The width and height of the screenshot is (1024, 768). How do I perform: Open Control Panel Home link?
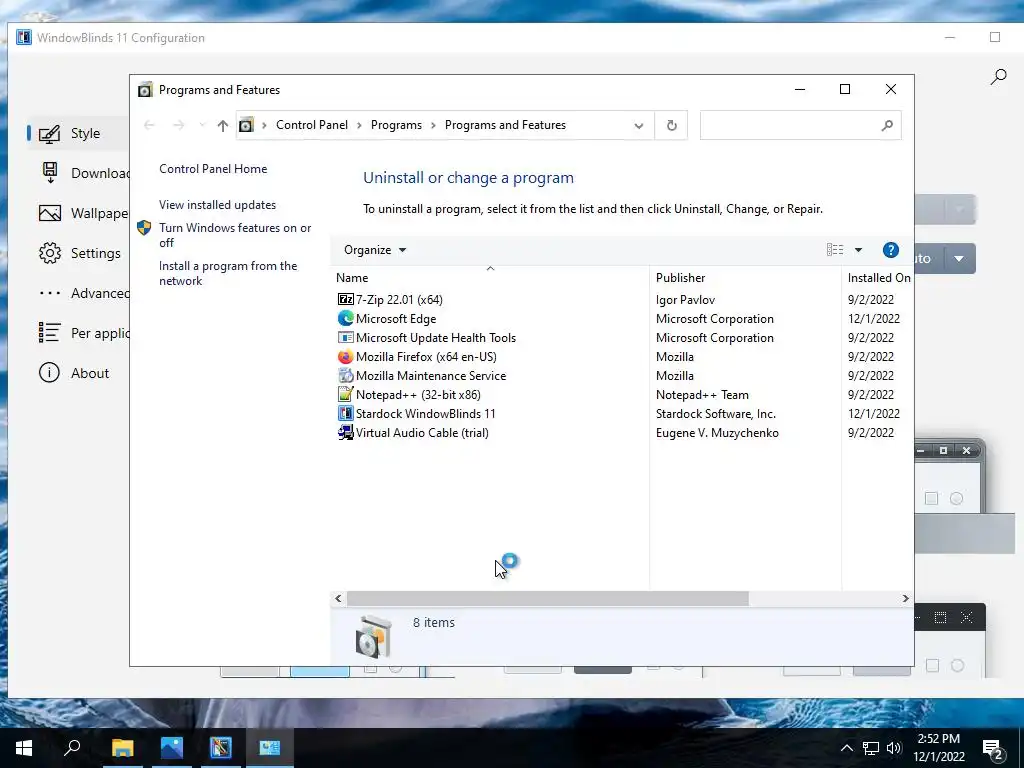(x=213, y=168)
